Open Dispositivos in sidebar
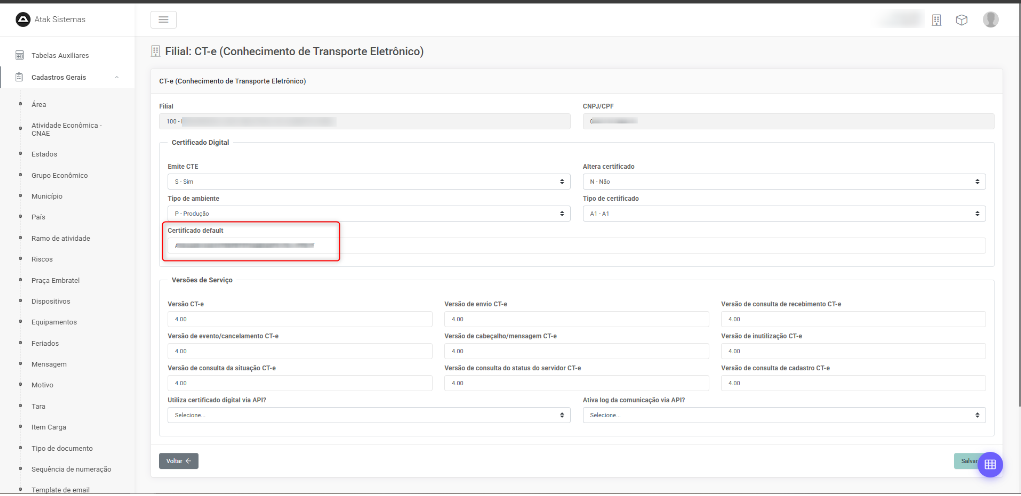 [x=50, y=301]
